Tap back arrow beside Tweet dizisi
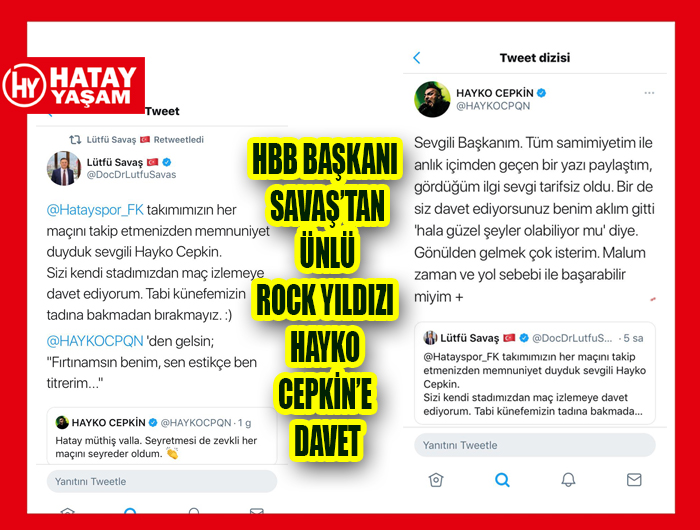Viewport: 700px width, 530px height. tap(417, 58)
